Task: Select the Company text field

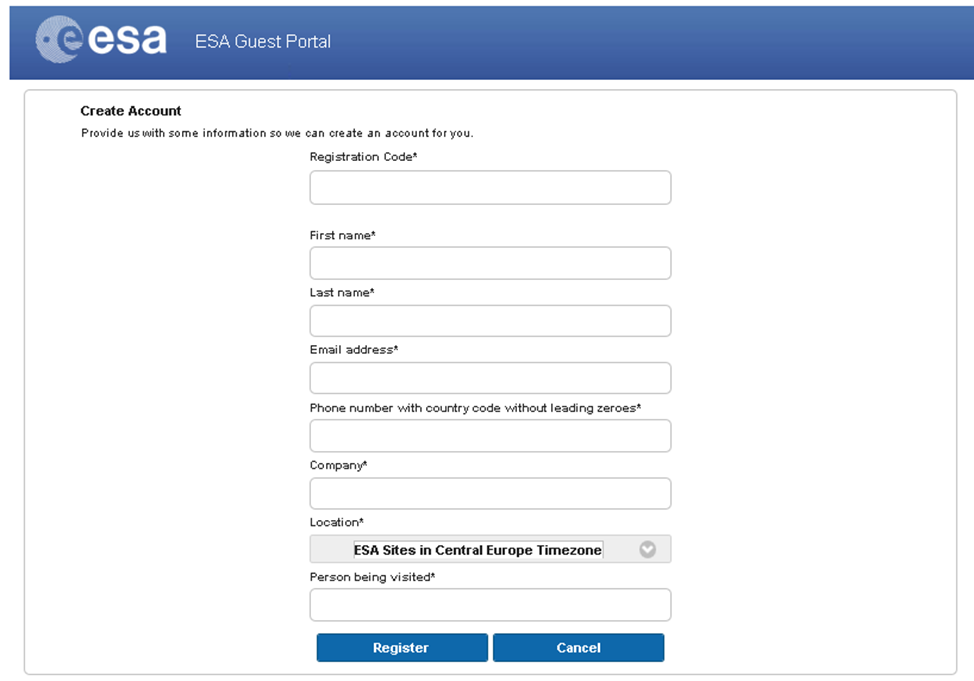Action: (x=490, y=493)
